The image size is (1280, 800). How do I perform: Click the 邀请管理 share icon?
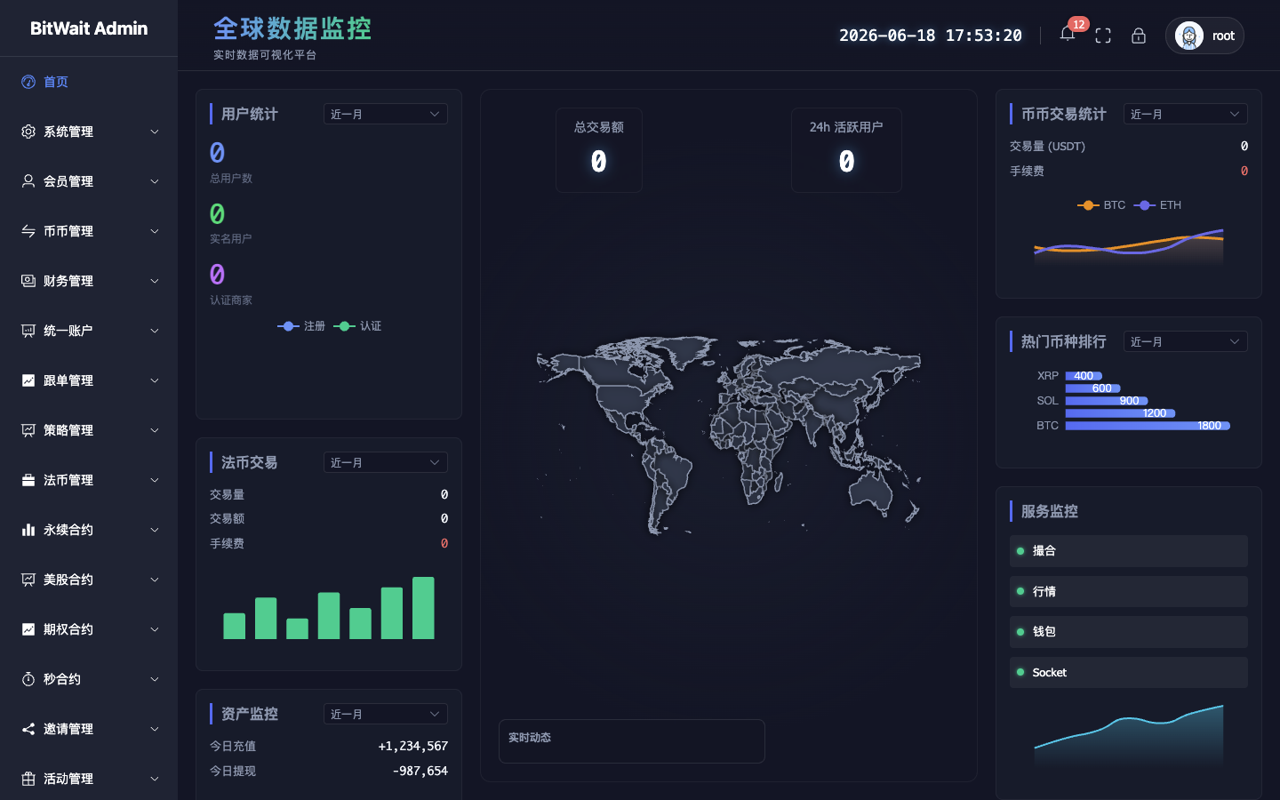tap(28, 729)
